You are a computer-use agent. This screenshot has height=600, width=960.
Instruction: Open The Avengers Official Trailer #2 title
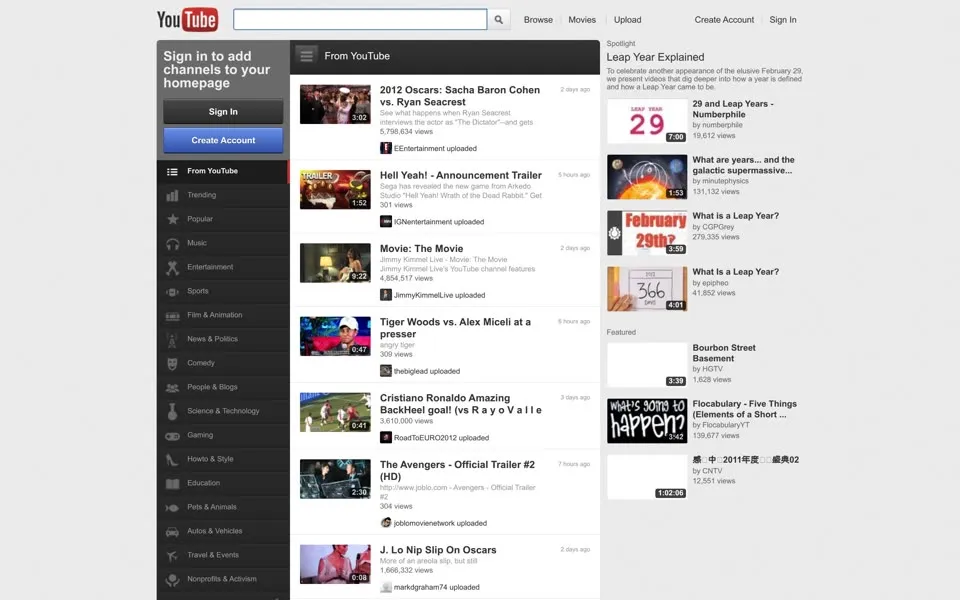[457, 471]
